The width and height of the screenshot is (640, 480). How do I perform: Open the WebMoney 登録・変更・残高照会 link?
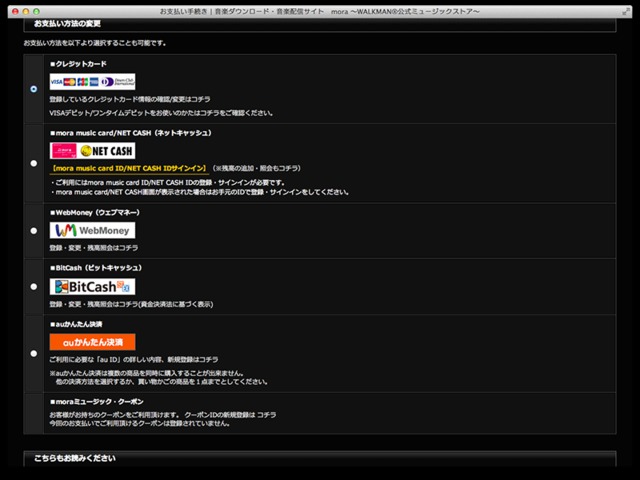coord(93,248)
